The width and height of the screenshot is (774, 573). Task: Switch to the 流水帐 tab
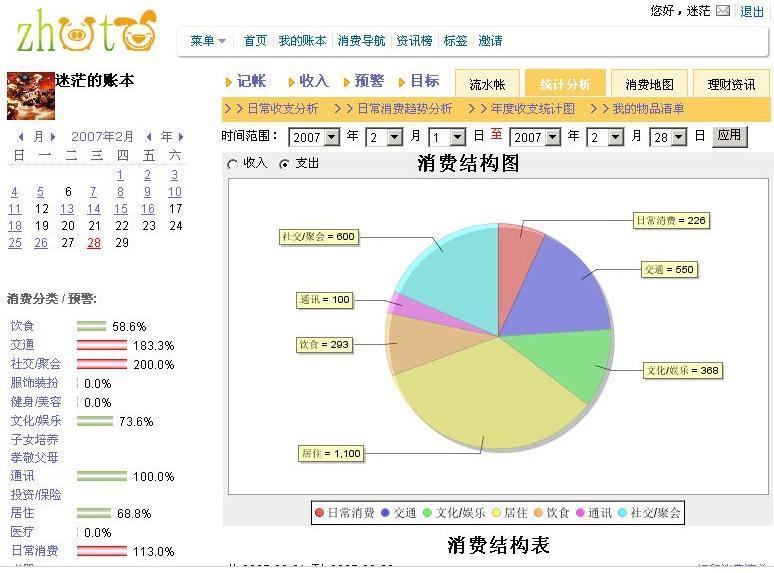coord(487,85)
